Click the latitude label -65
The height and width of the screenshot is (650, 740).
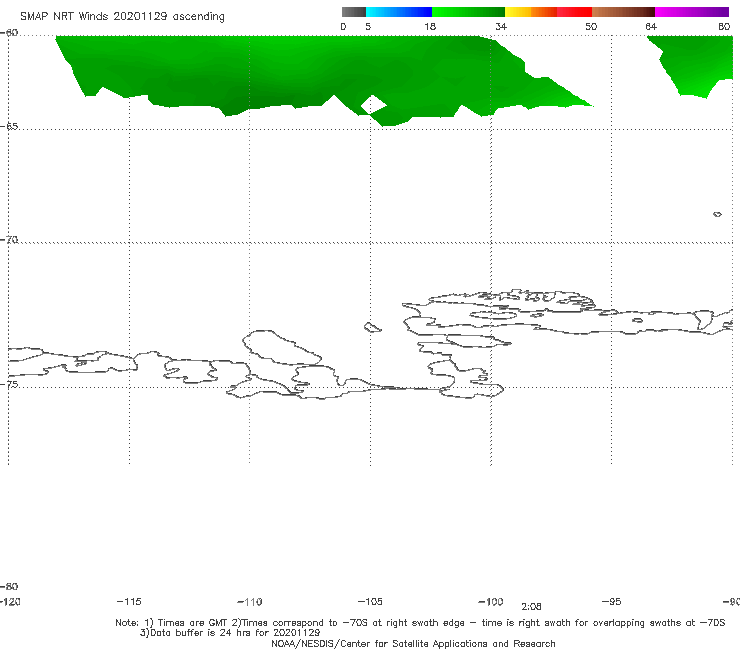pyautogui.click(x=9, y=127)
